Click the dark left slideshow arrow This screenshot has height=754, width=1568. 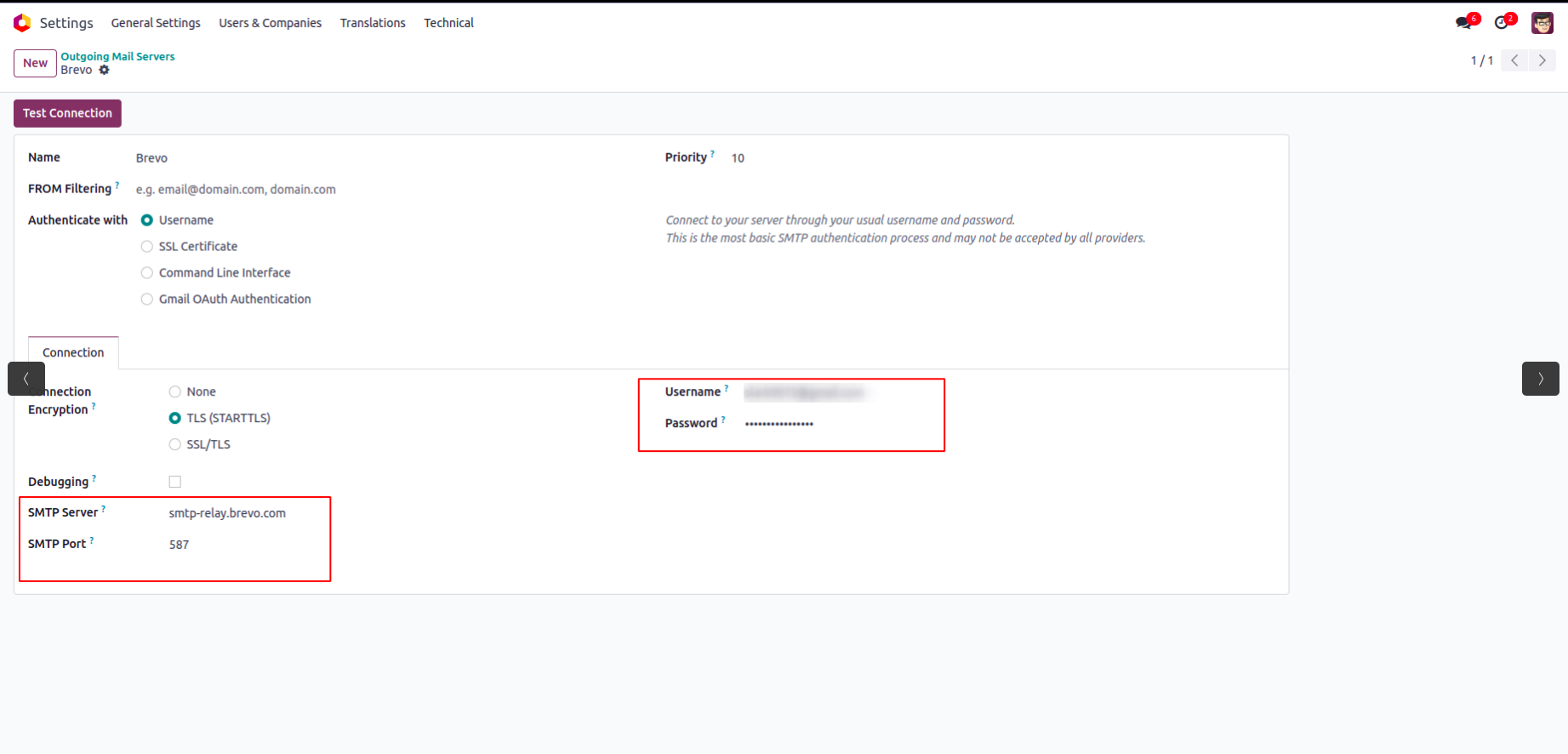click(26, 379)
